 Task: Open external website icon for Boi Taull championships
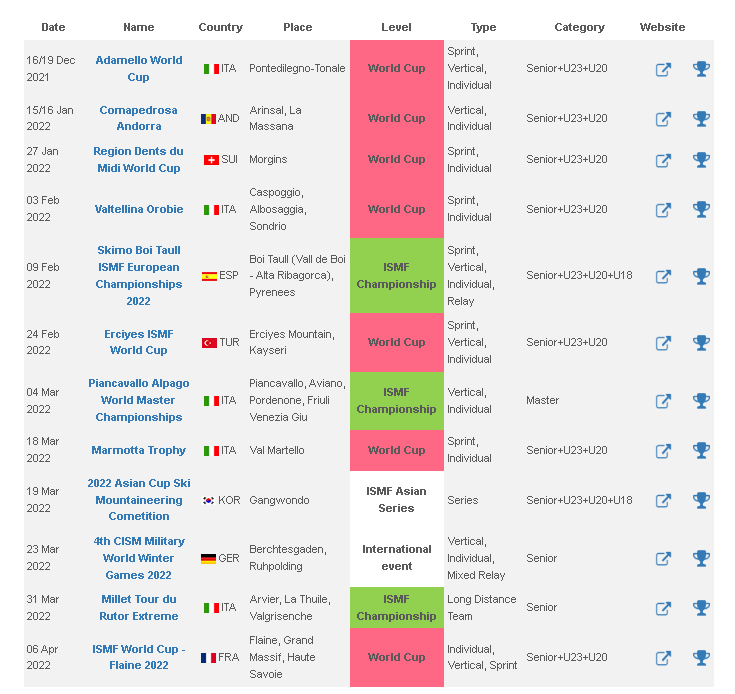click(x=663, y=276)
